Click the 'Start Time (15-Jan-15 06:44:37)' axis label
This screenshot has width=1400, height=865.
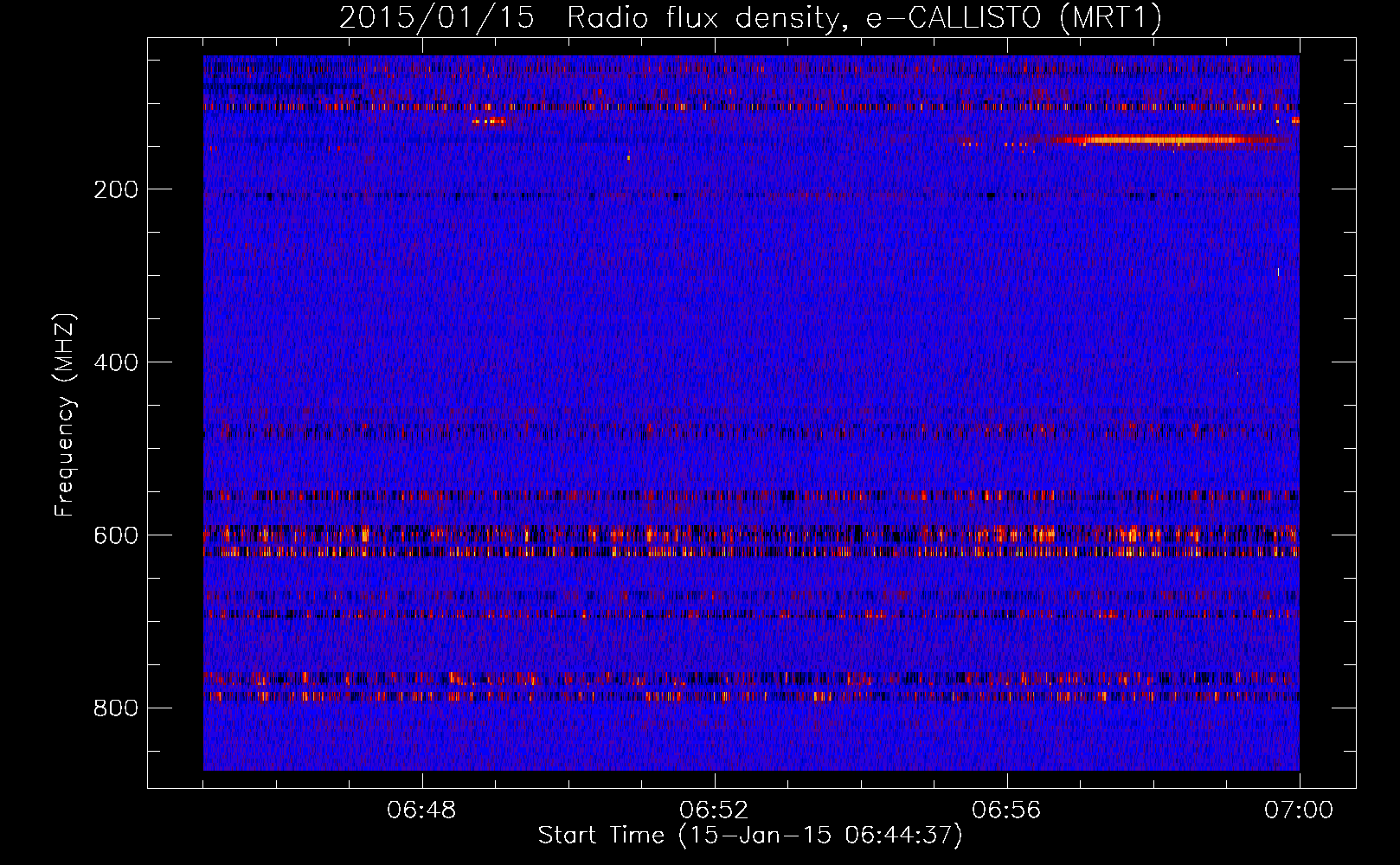(750, 836)
